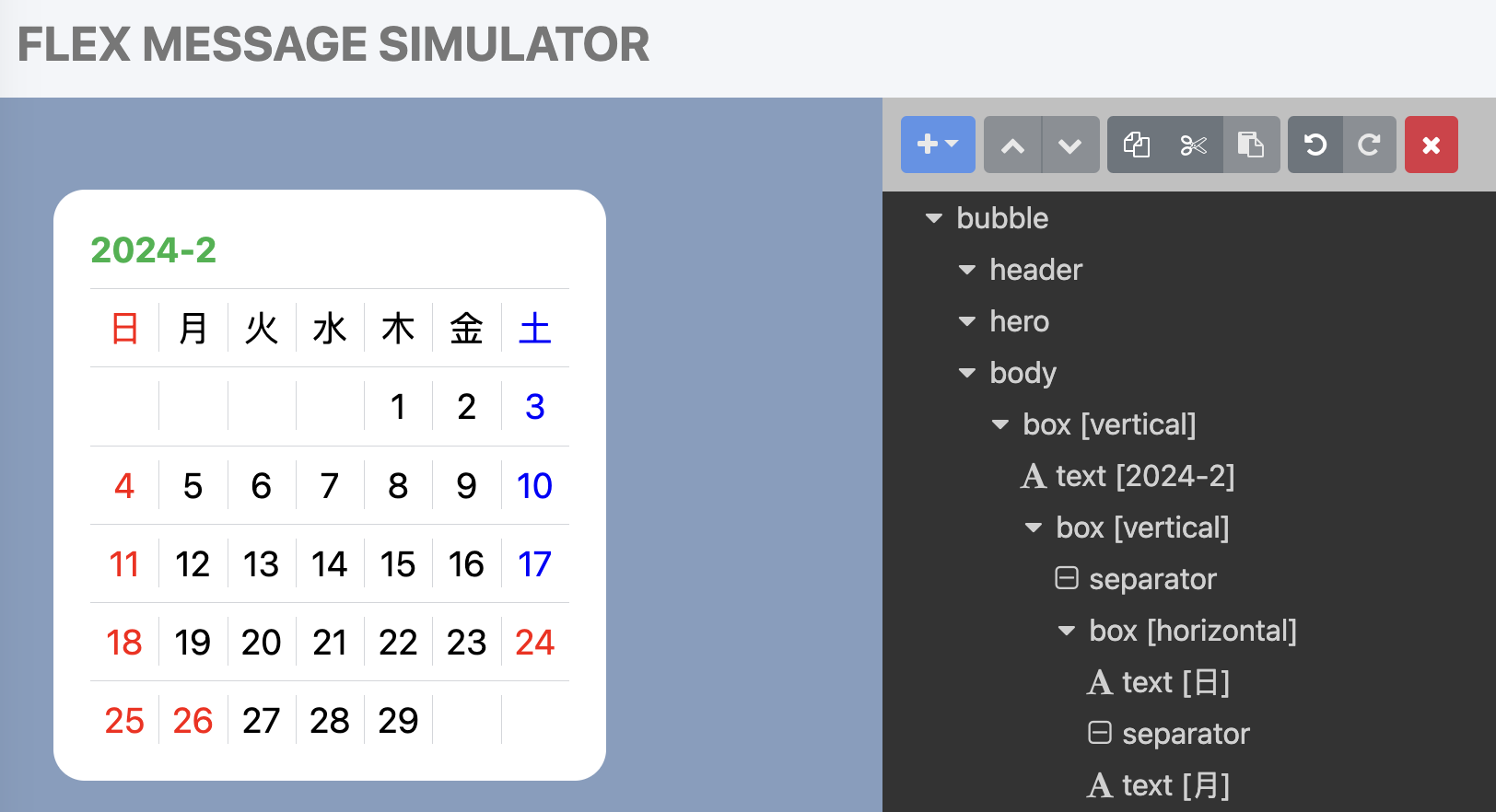
Task: Move selected node up with arrow icon
Action: pos(1012,145)
